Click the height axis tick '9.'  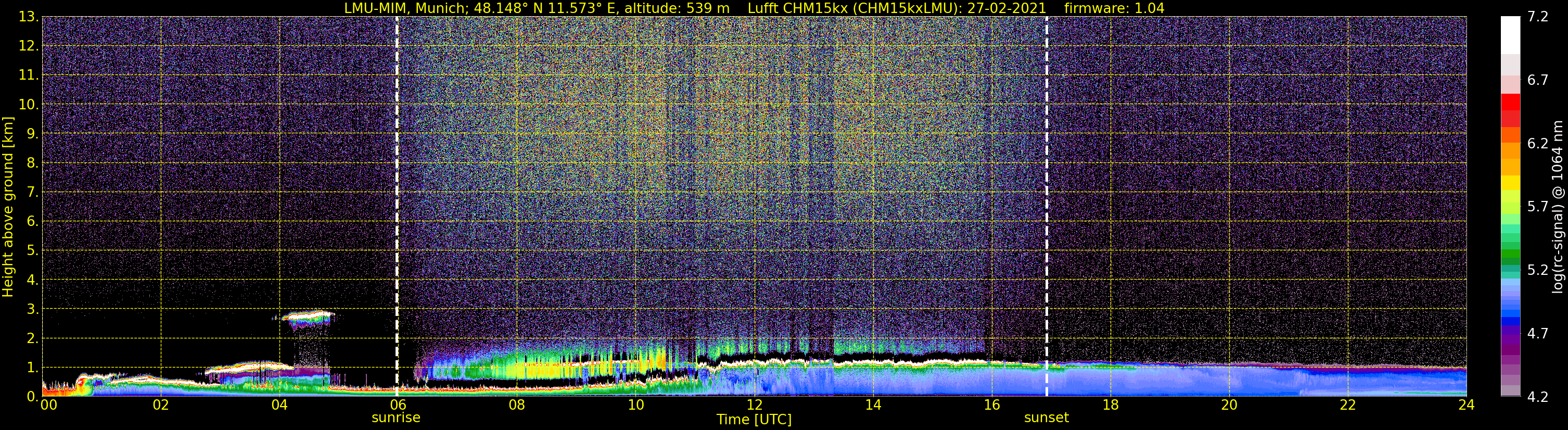click(x=33, y=134)
